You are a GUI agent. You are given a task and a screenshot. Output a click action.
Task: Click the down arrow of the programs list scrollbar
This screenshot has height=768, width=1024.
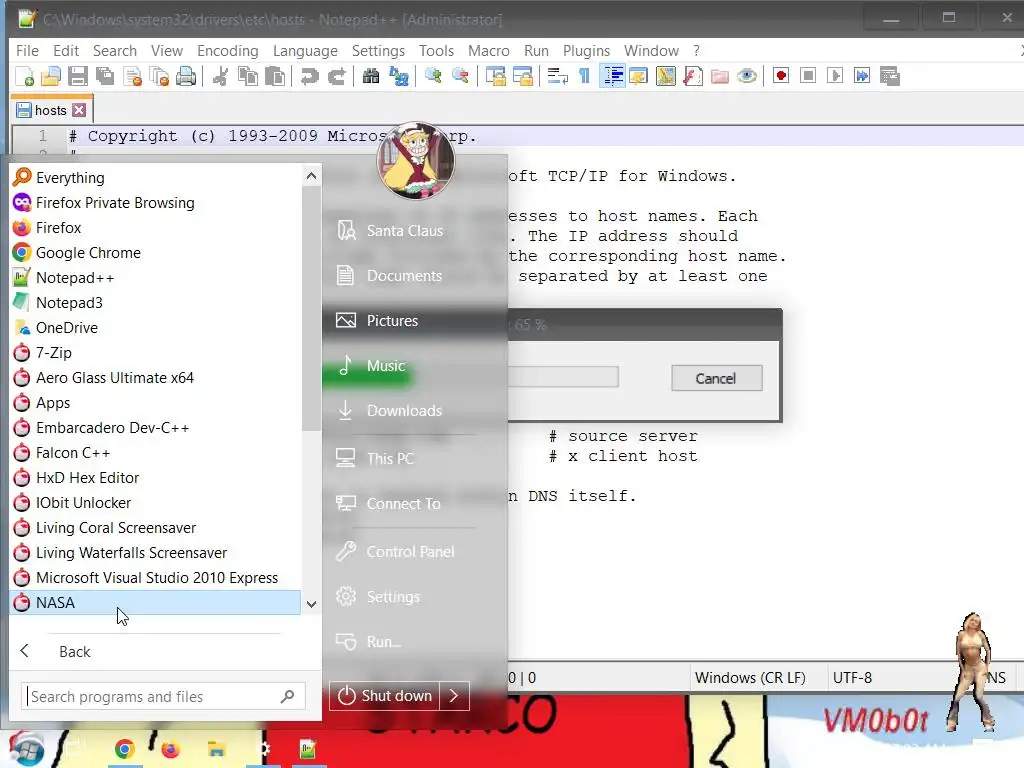[x=312, y=605]
